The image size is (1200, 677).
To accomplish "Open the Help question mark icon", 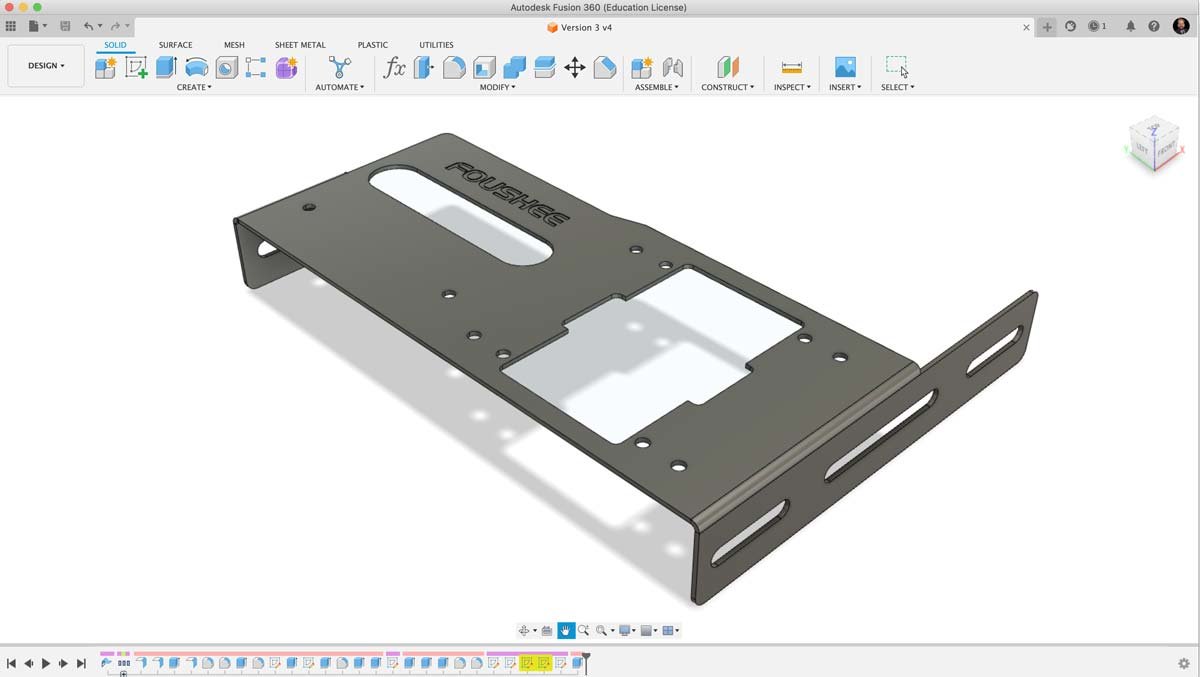I will pyautogui.click(x=1154, y=26).
